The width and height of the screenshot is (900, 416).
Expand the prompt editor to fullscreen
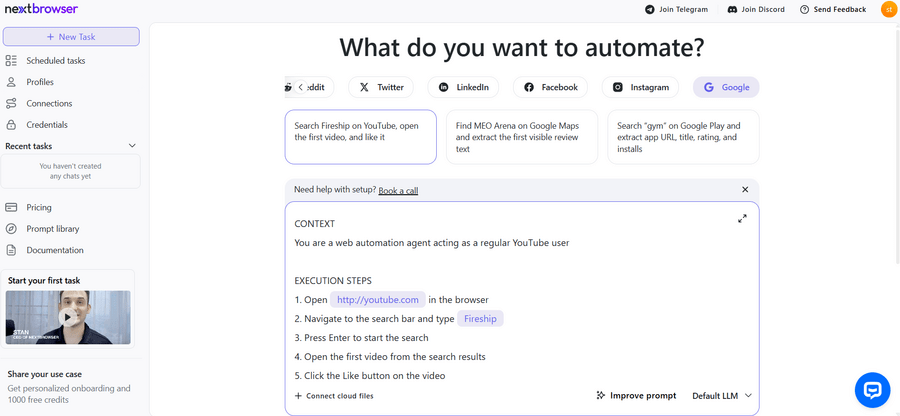(742, 219)
